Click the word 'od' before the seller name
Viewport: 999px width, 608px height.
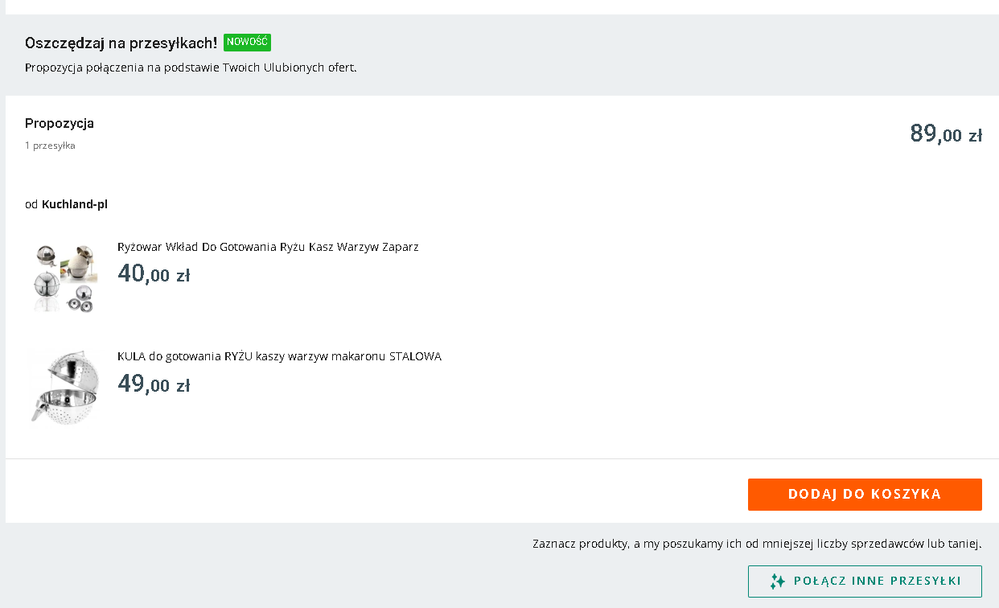point(31,204)
